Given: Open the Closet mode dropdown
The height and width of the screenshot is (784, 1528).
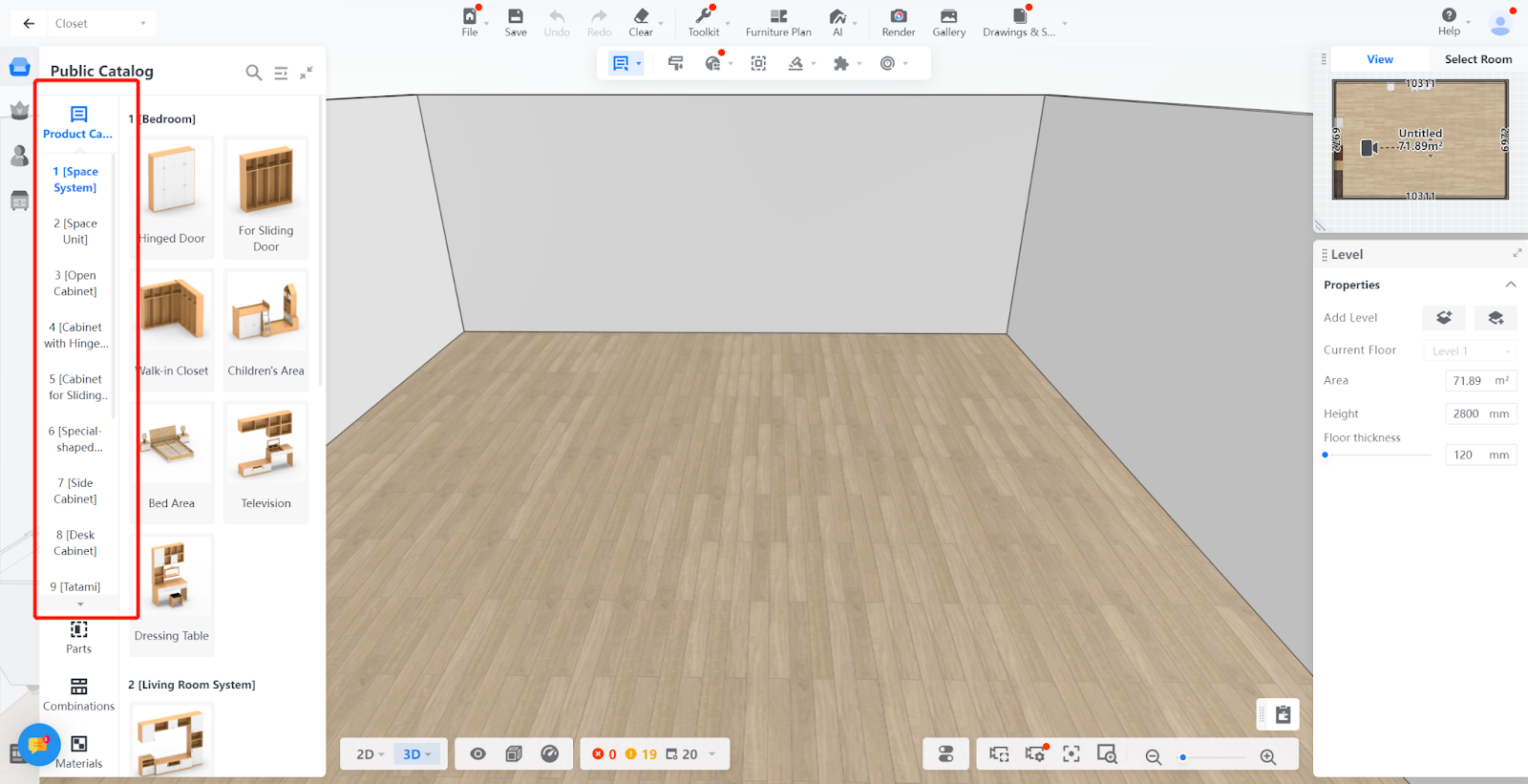Looking at the screenshot, I should (x=101, y=24).
